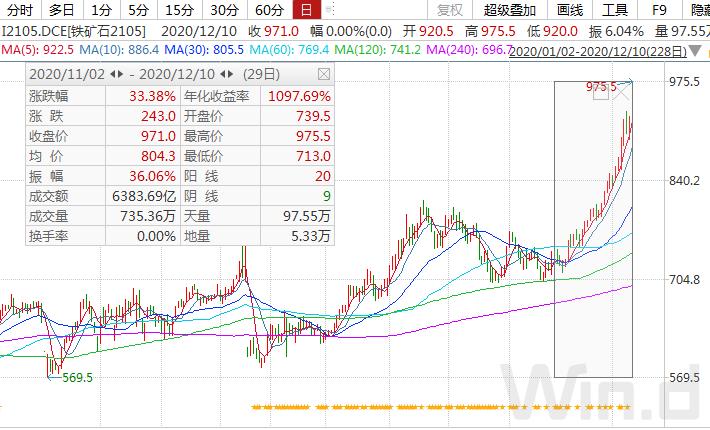Step the 2020/11/02 start date forward
Screen dimensions: 710x430
(x=120, y=74)
